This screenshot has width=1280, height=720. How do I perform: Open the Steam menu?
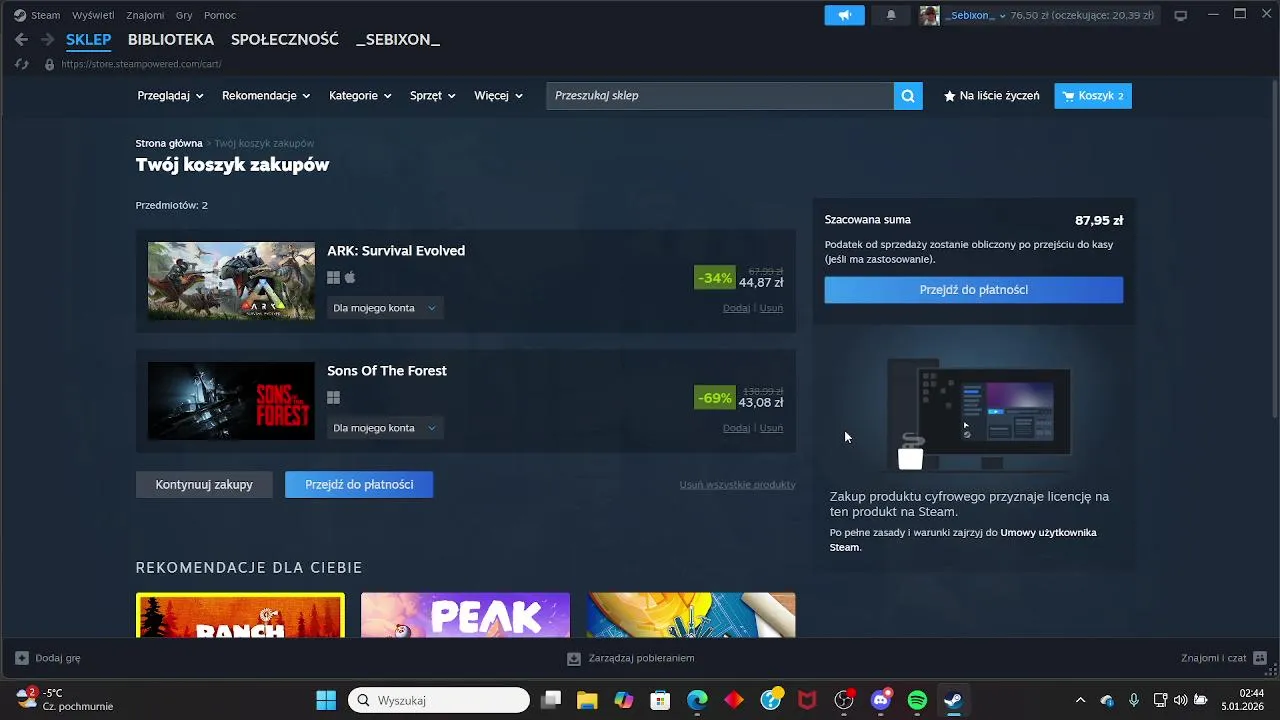(46, 15)
